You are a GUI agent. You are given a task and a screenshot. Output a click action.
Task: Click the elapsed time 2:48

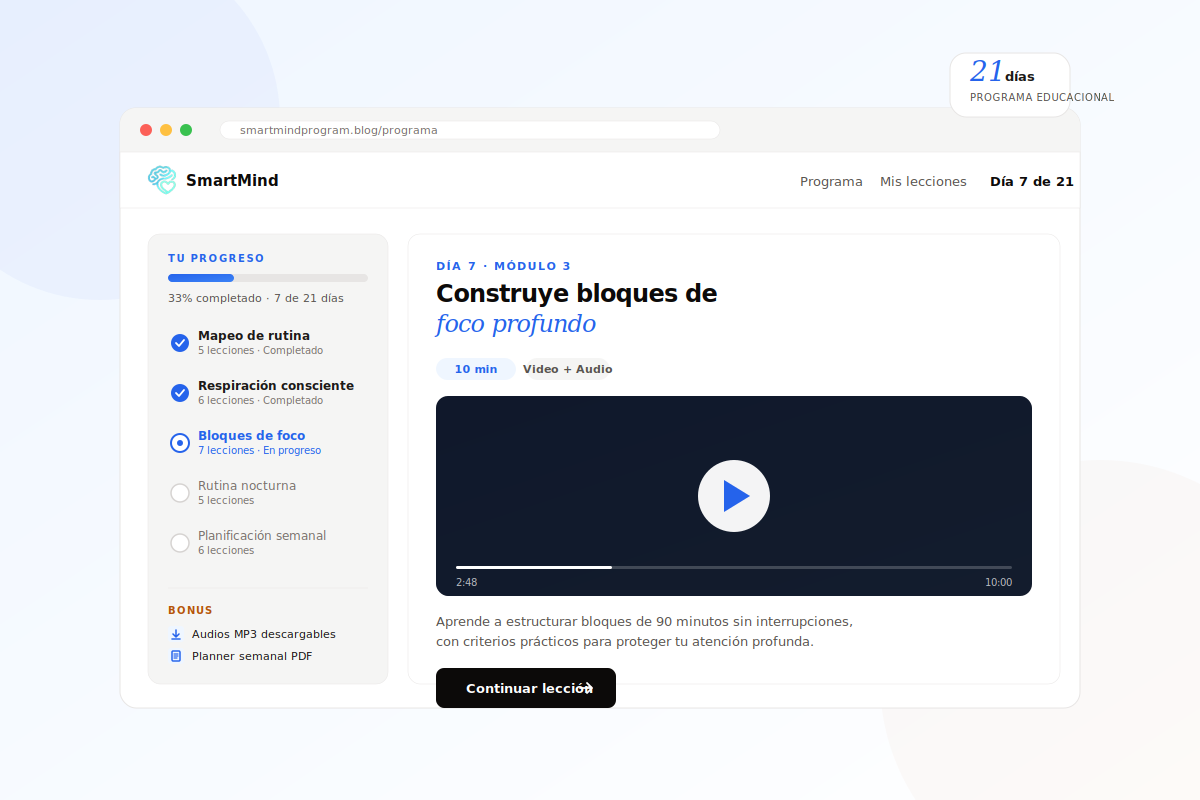pos(466,582)
